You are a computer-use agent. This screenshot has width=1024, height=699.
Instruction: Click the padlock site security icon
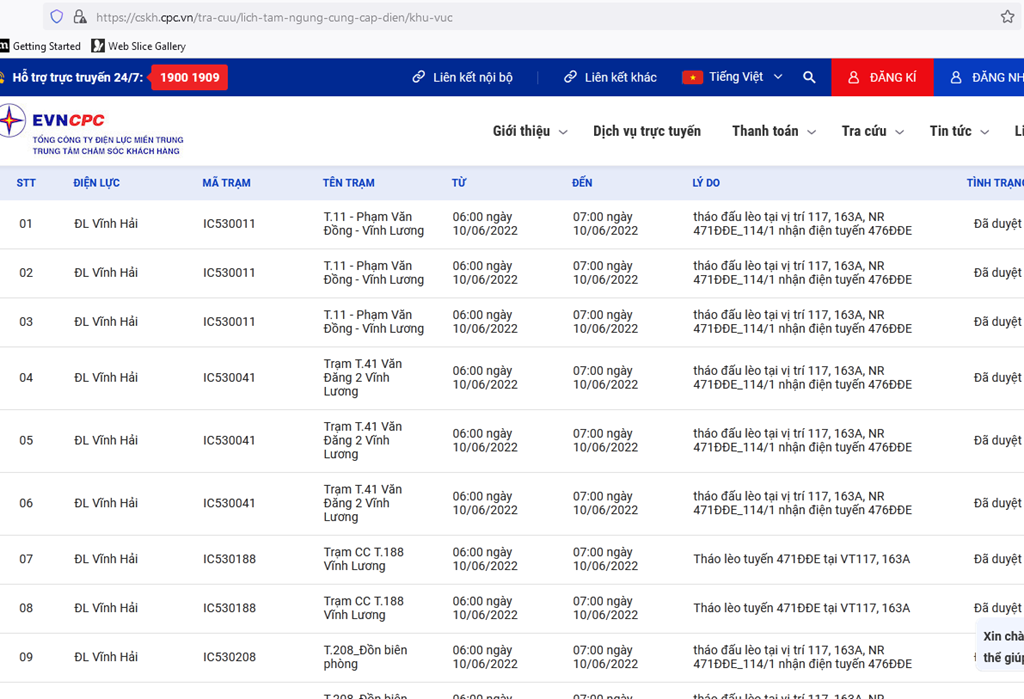coord(80,16)
